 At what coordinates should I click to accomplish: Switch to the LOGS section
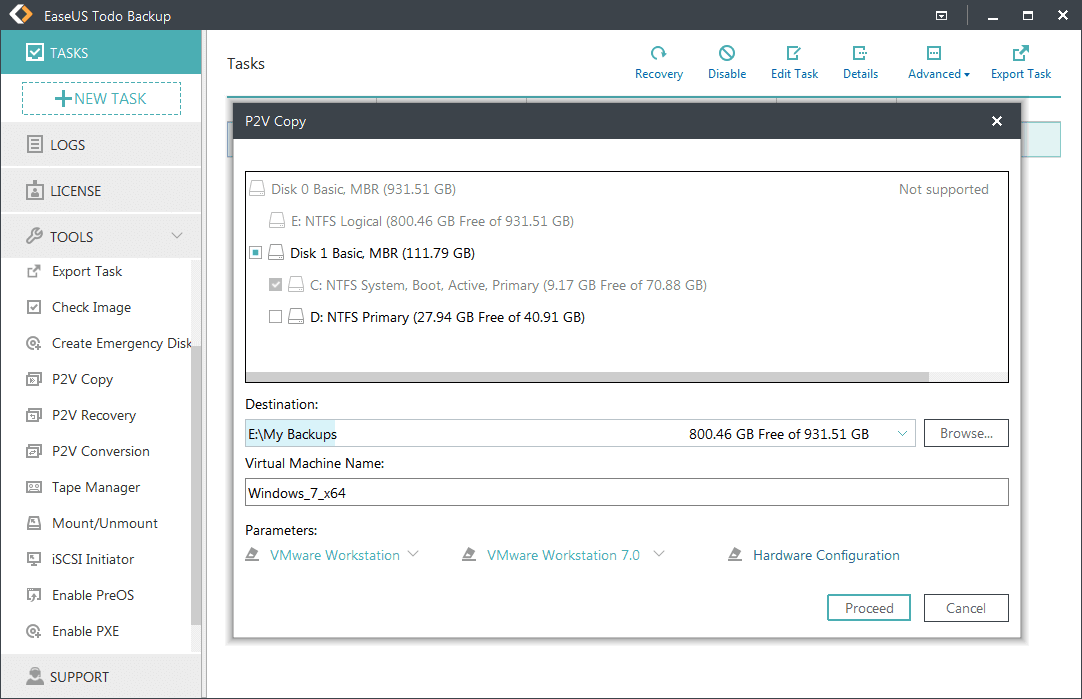point(68,145)
